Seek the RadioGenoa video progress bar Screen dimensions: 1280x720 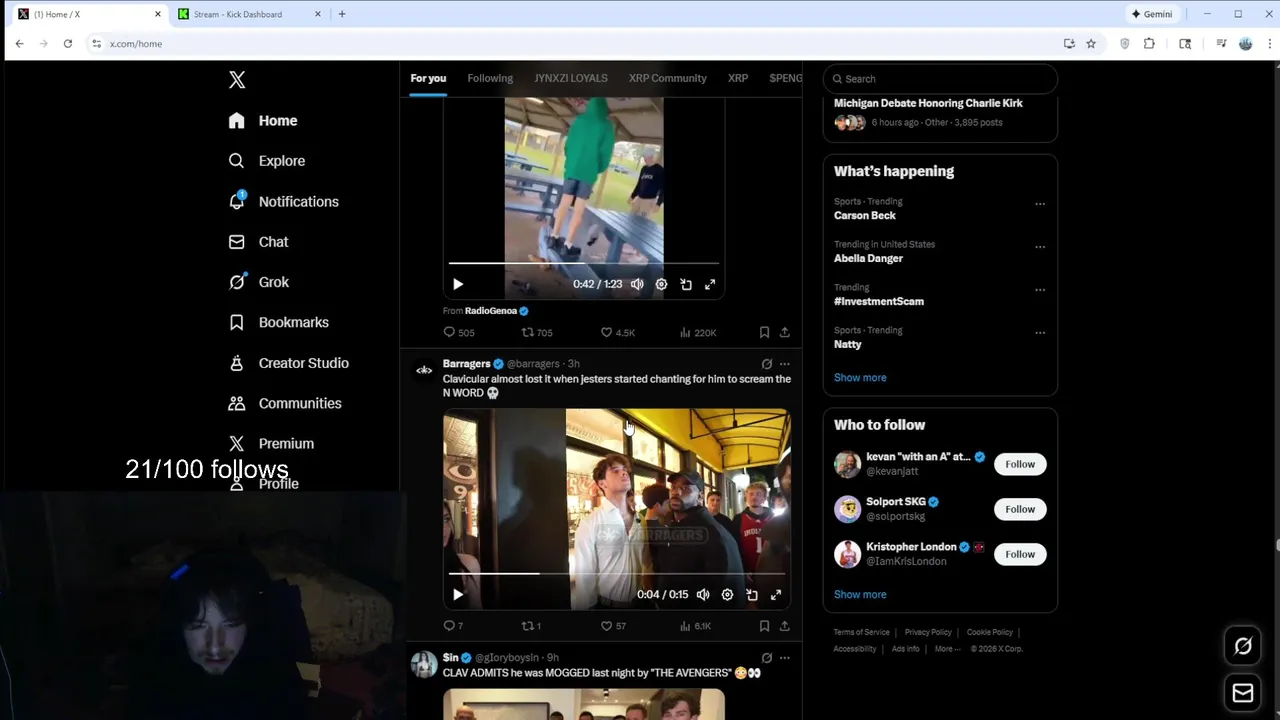[x=584, y=263]
